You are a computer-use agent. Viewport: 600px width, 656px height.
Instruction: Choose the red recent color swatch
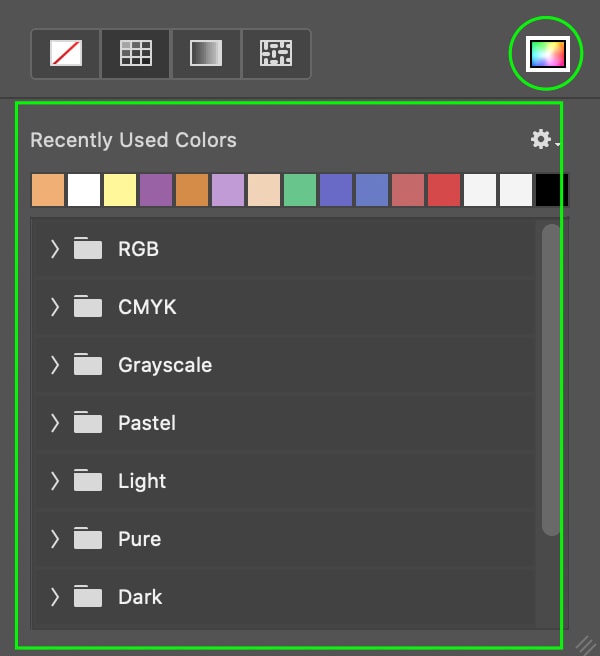[444, 190]
